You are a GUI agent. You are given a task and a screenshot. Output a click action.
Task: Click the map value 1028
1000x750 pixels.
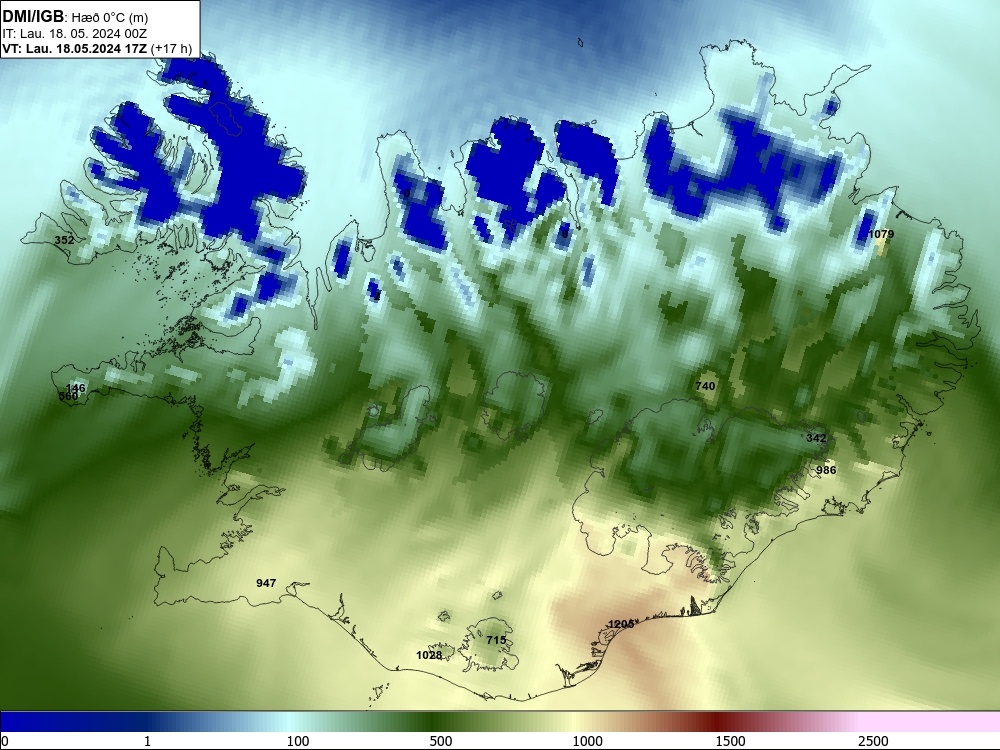(x=429, y=655)
